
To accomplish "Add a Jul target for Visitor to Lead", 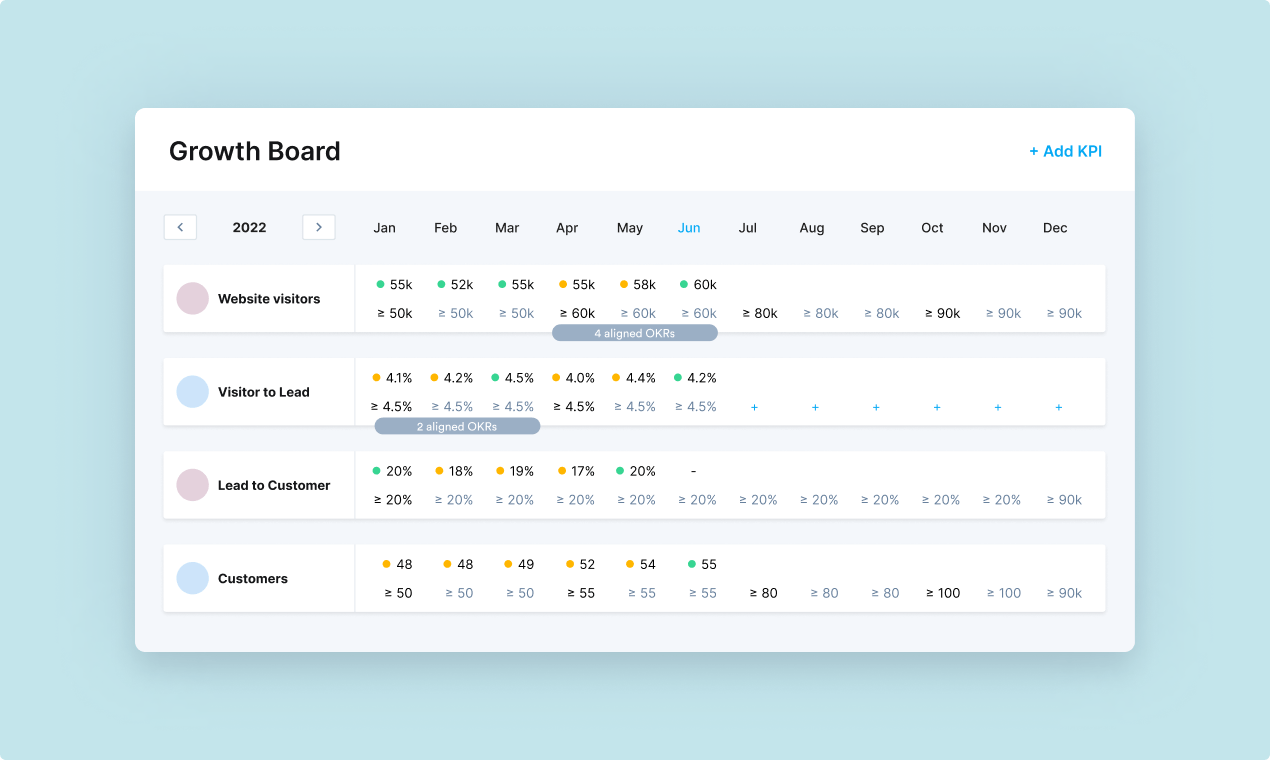I will (x=754, y=407).
